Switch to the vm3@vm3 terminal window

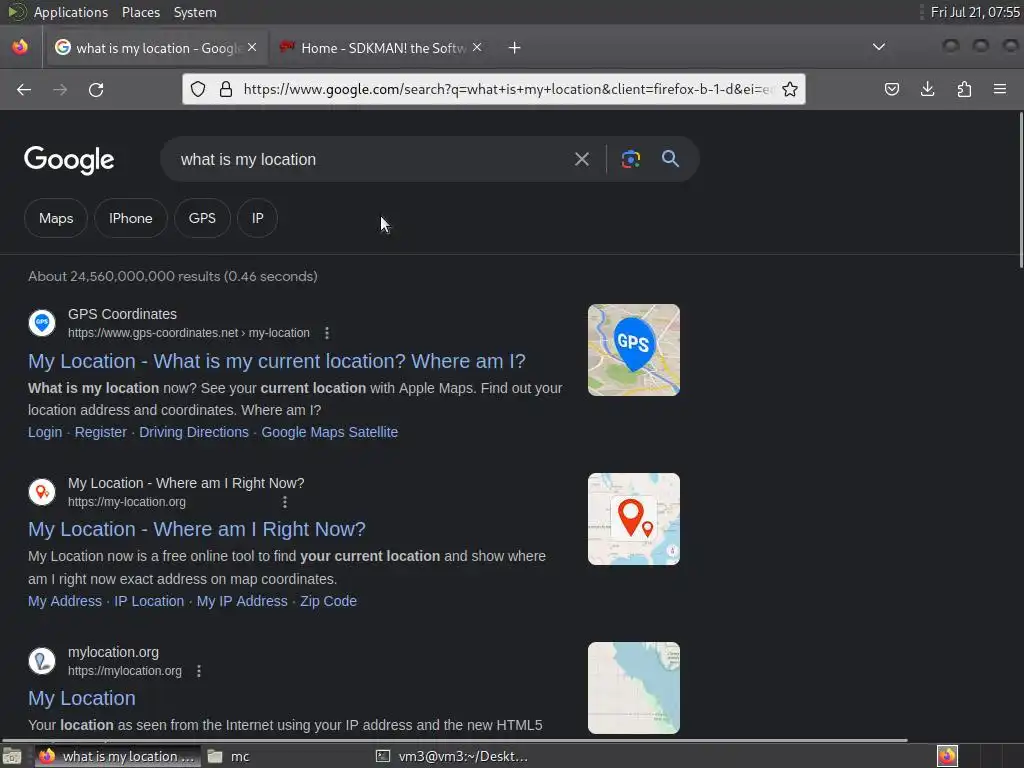[452, 756]
